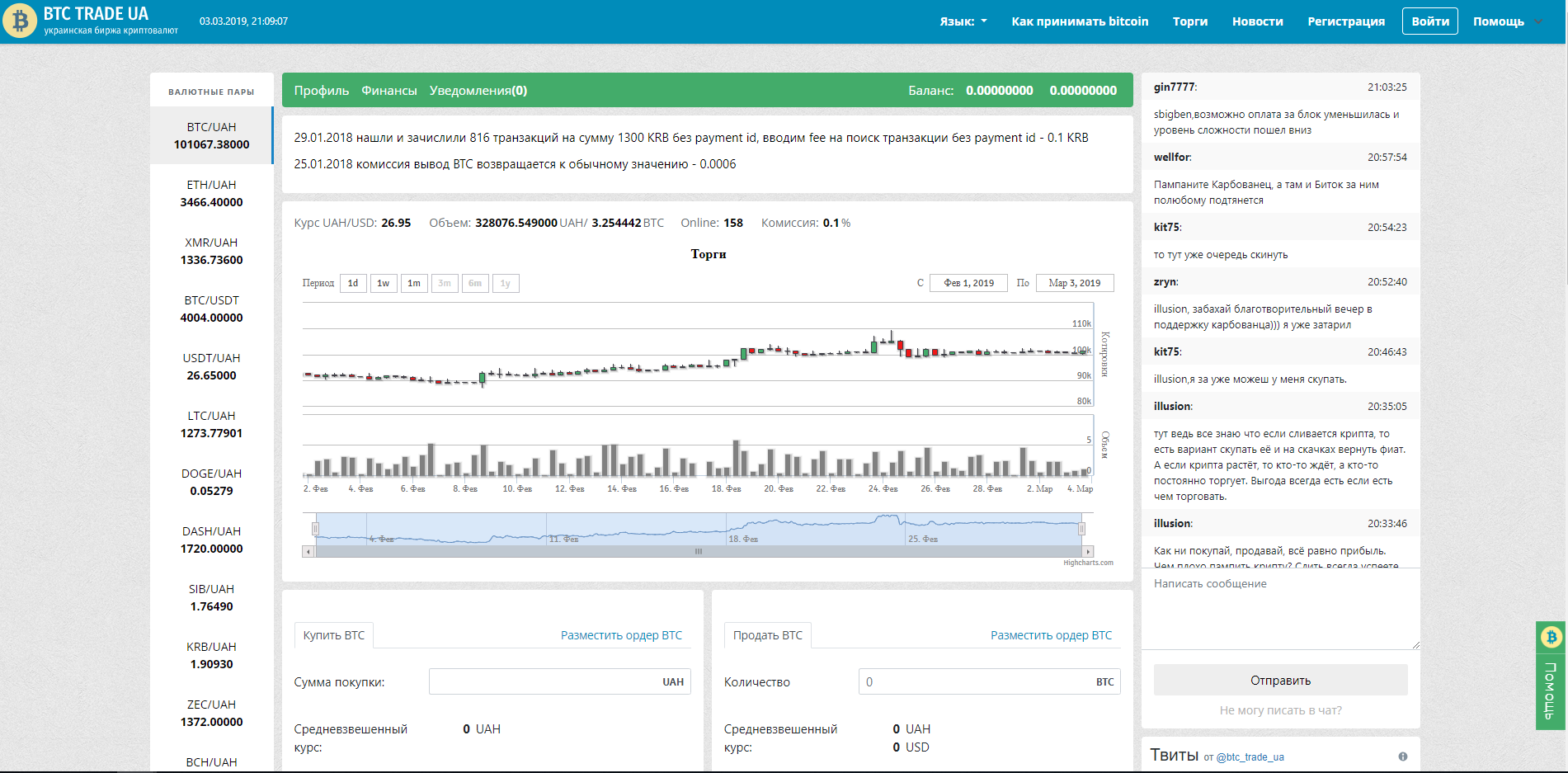Click the Twitter info icon beside Твиты
Screen dimensions: 1568x773
tap(1403, 757)
